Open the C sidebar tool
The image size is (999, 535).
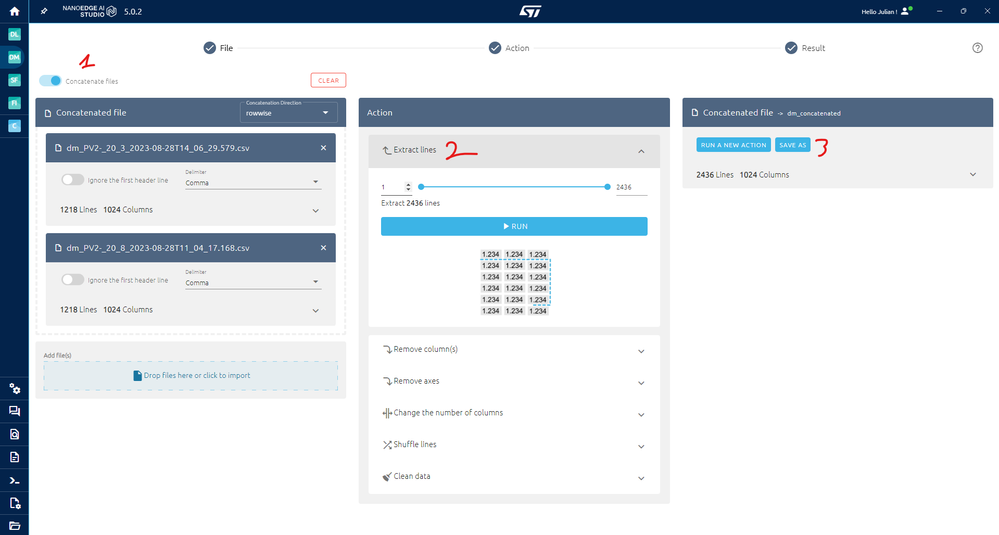[14, 126]
